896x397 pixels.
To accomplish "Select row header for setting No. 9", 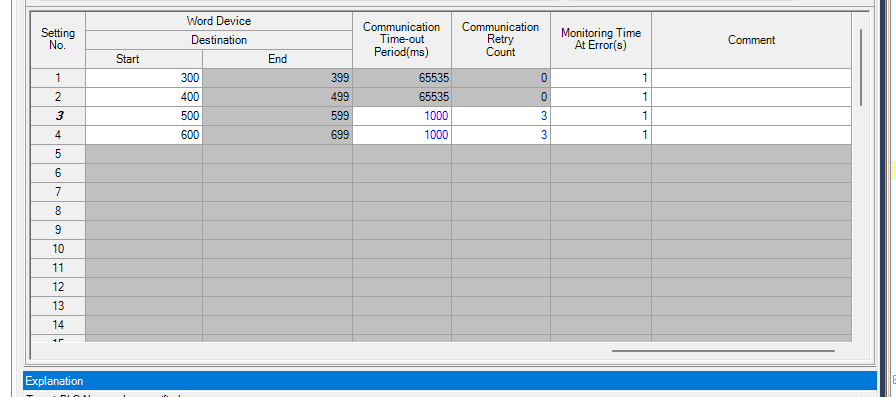I will (x=58, y=230).
